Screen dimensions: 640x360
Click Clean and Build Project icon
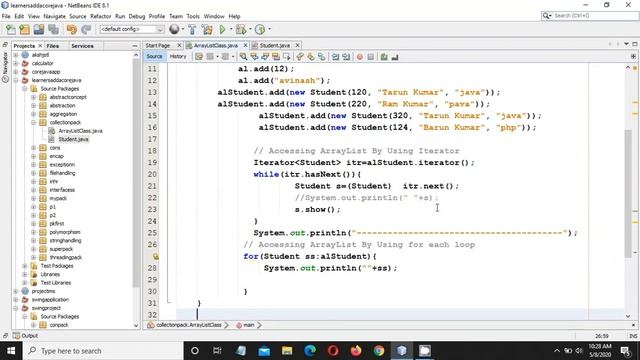[x=207, y=29]
